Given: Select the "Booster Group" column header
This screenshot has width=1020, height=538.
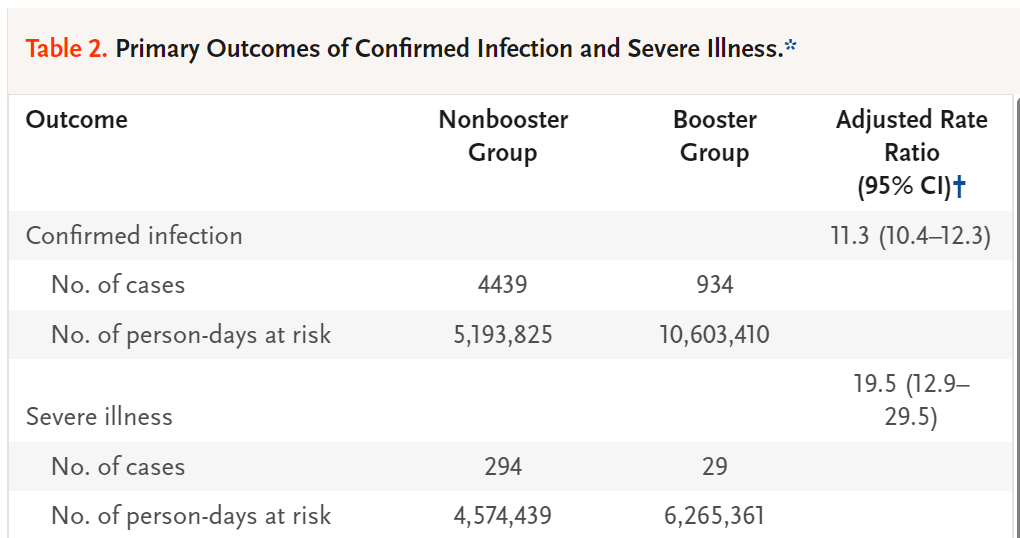Looking at the screenshot, I should [714, 136].
